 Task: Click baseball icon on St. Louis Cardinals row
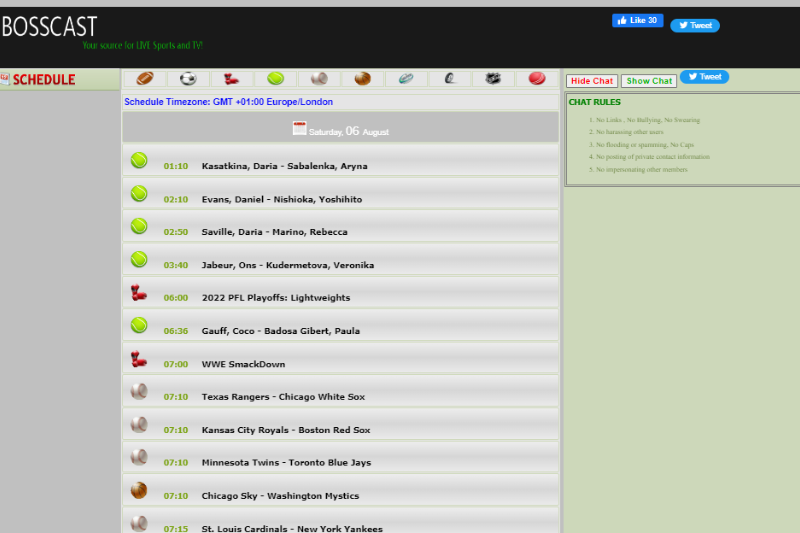pos(139,523)
